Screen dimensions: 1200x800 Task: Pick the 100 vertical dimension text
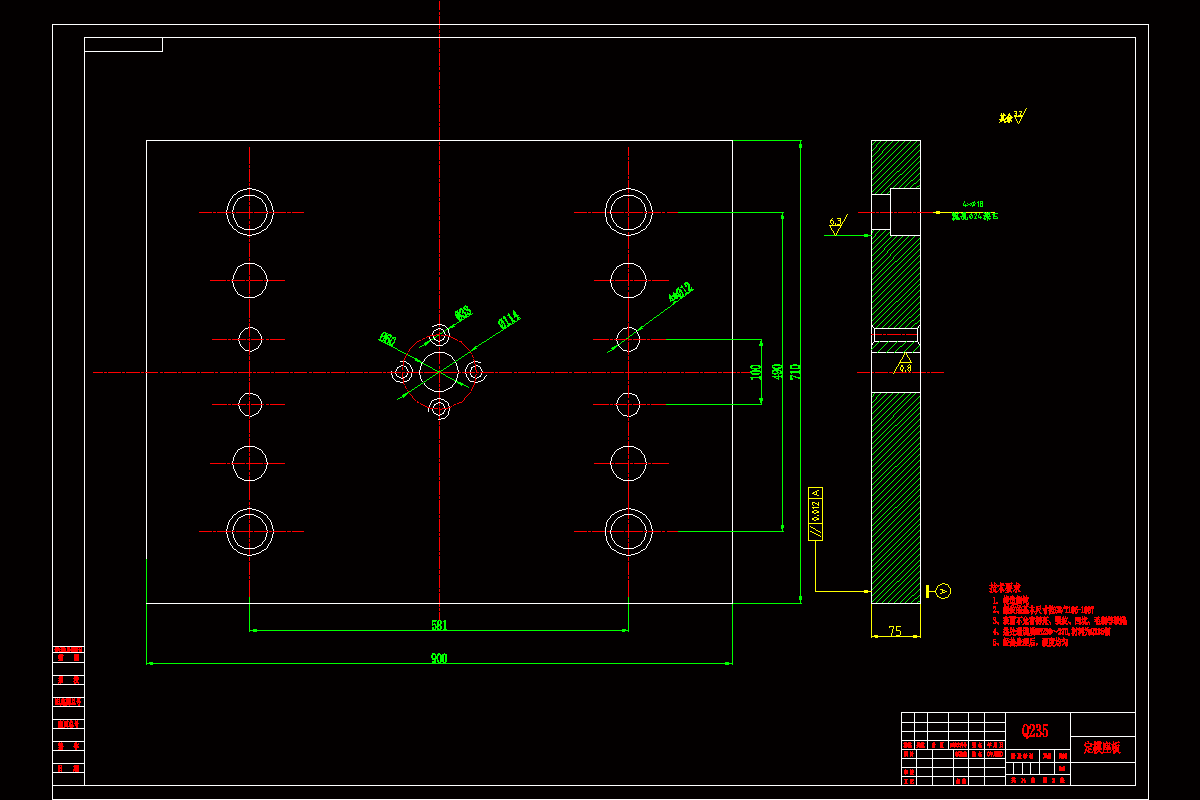[x=756, y=372]
